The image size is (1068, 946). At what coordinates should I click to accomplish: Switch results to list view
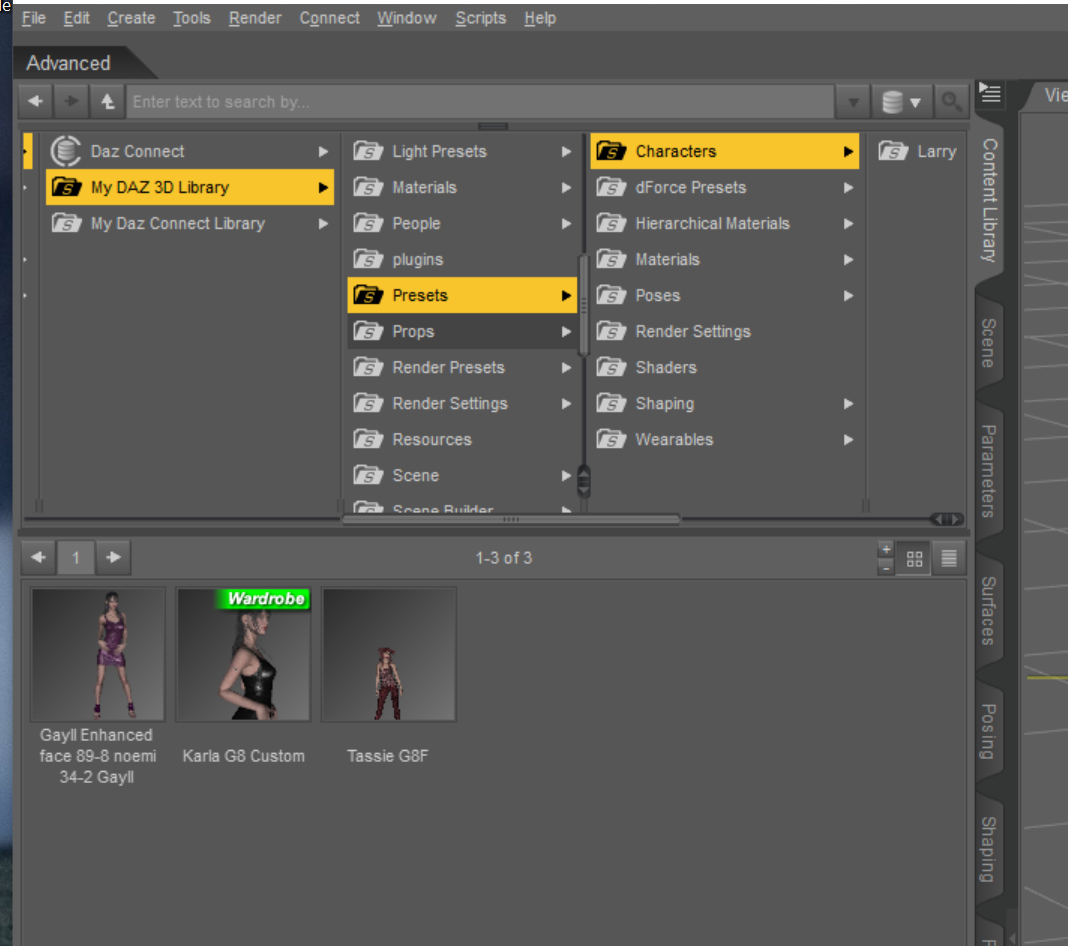[x=949, y=558]
